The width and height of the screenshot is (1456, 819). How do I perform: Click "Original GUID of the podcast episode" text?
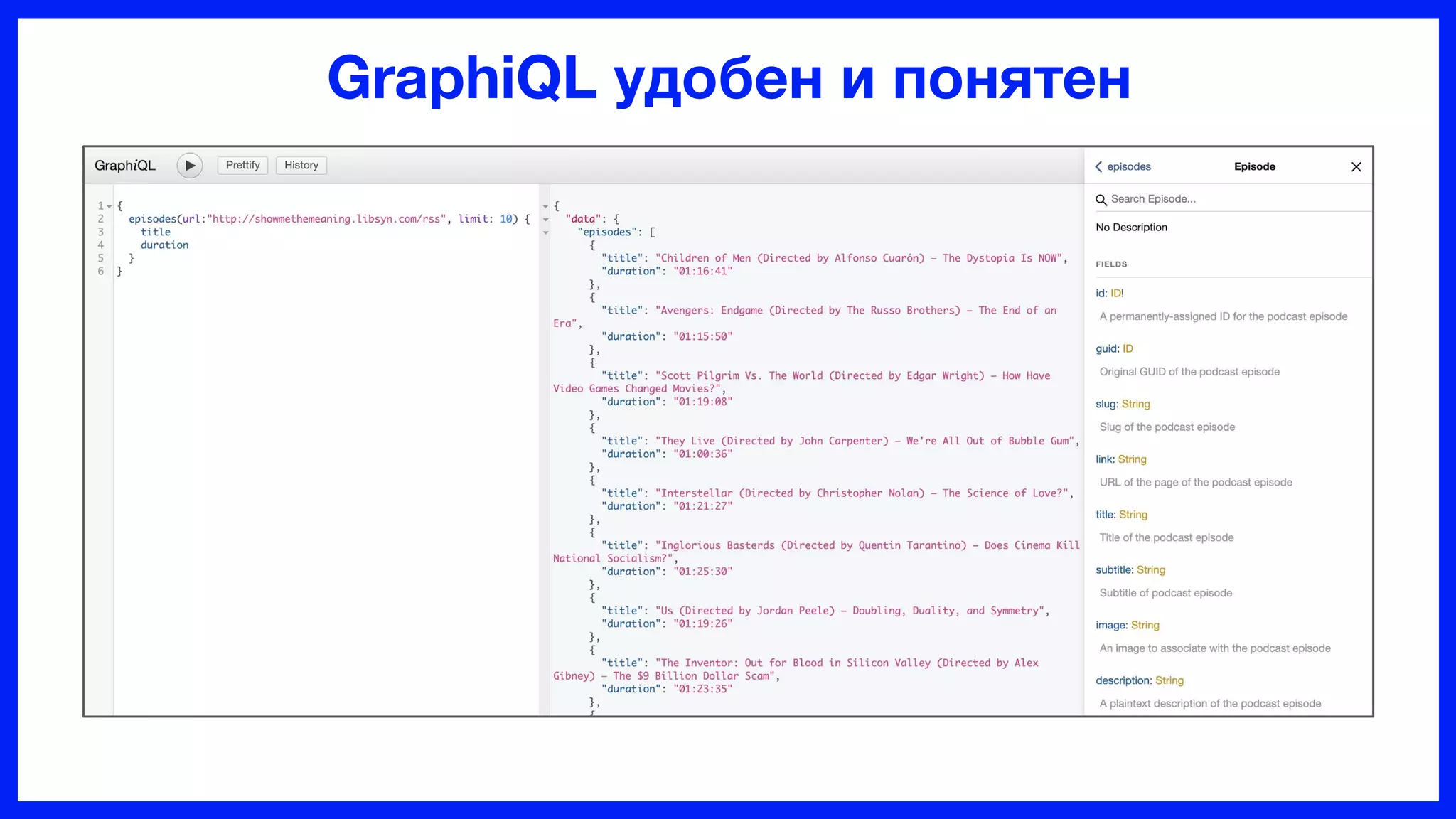(x=1189, y=372)
